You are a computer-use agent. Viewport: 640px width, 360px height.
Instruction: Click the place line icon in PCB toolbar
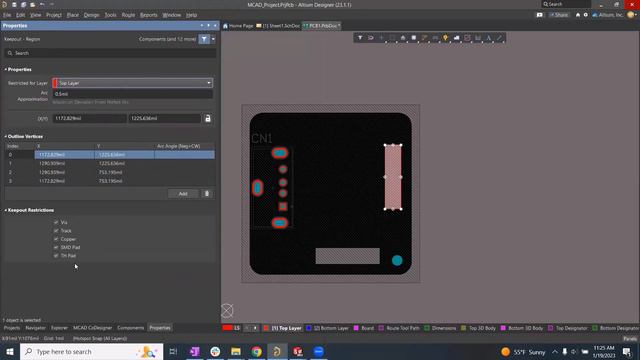coord(500,38)
